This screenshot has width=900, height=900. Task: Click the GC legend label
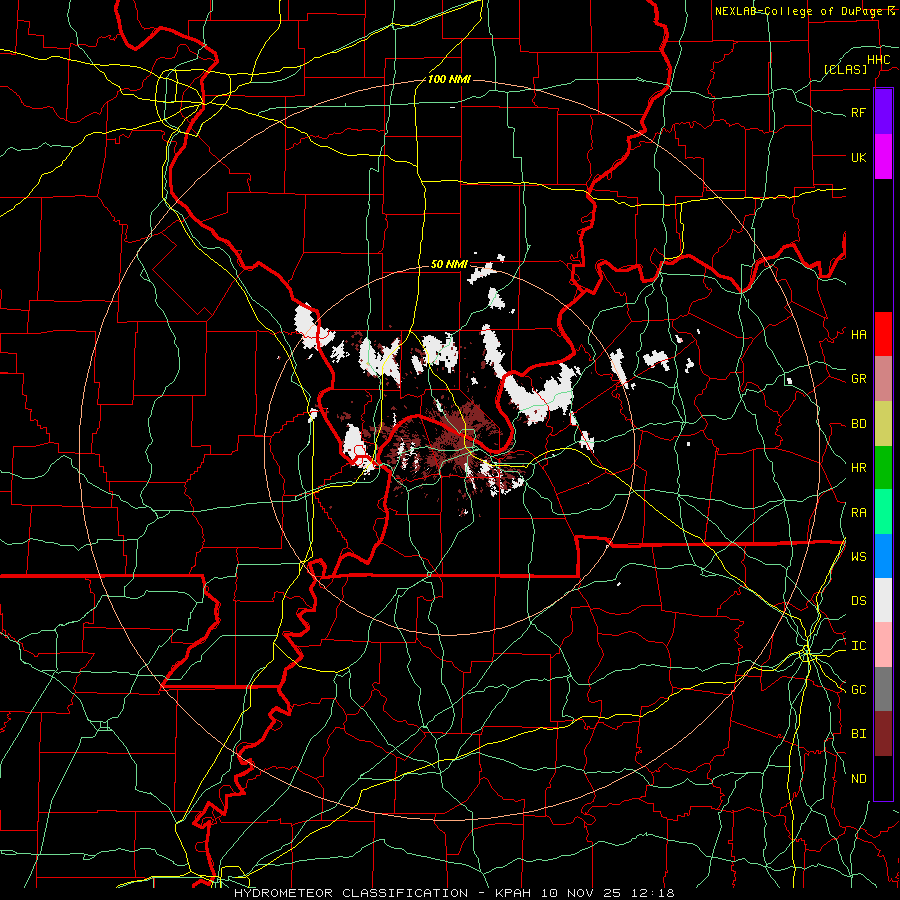[859, 690]
